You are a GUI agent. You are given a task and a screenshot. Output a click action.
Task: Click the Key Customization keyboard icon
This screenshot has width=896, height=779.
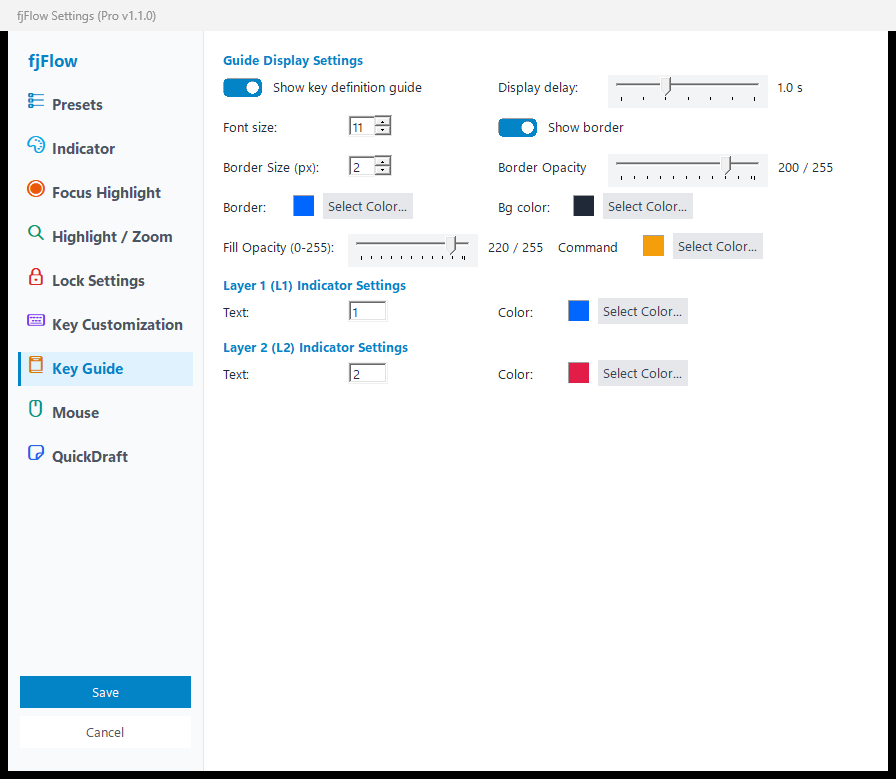[35, 320]
